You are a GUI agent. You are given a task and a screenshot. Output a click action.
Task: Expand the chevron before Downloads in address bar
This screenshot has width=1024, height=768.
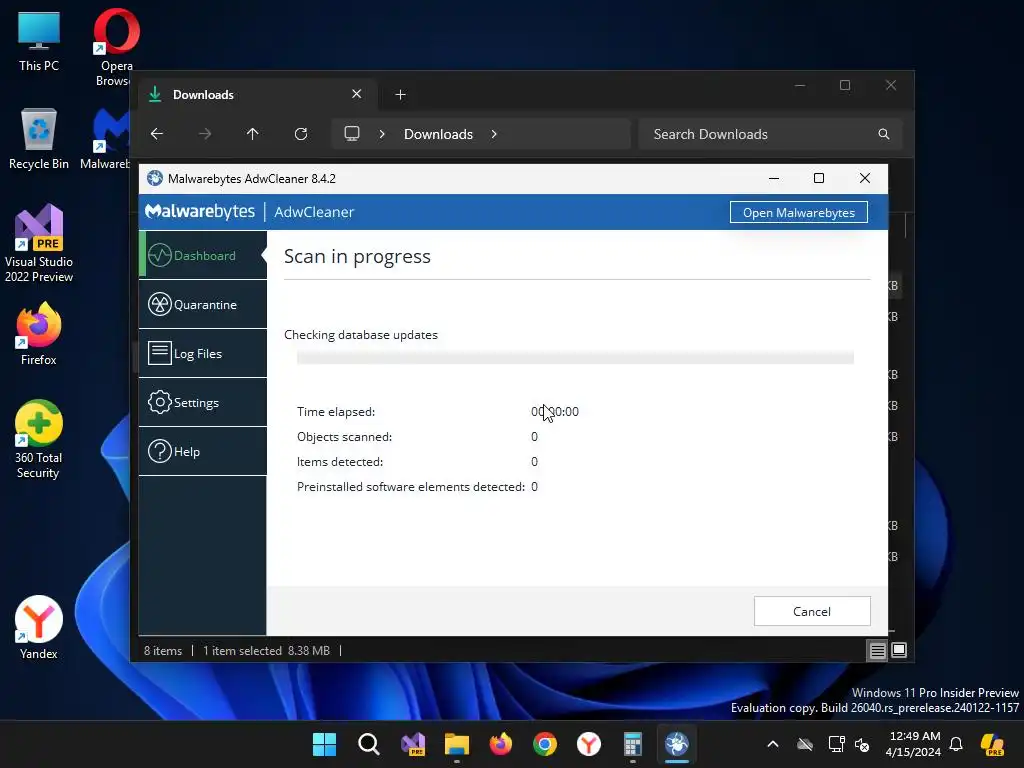pos(382,134)
